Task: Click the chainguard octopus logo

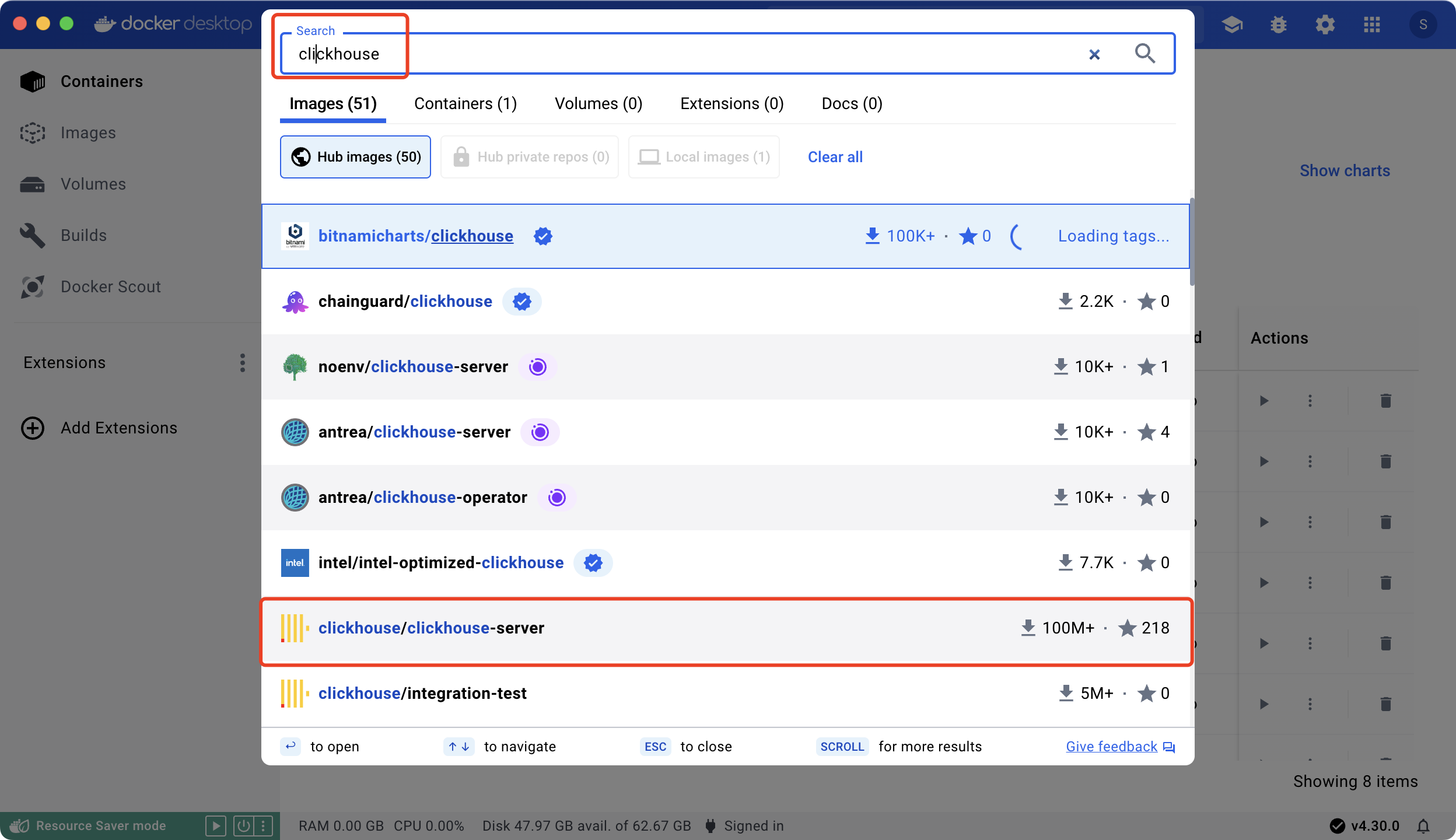Action: [x=295, y=302]
